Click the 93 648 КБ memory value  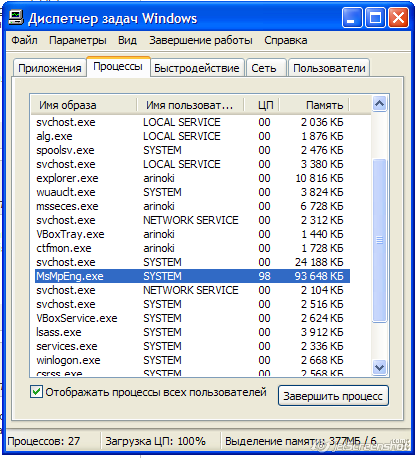pyautogui.click(x=319, y=276)
